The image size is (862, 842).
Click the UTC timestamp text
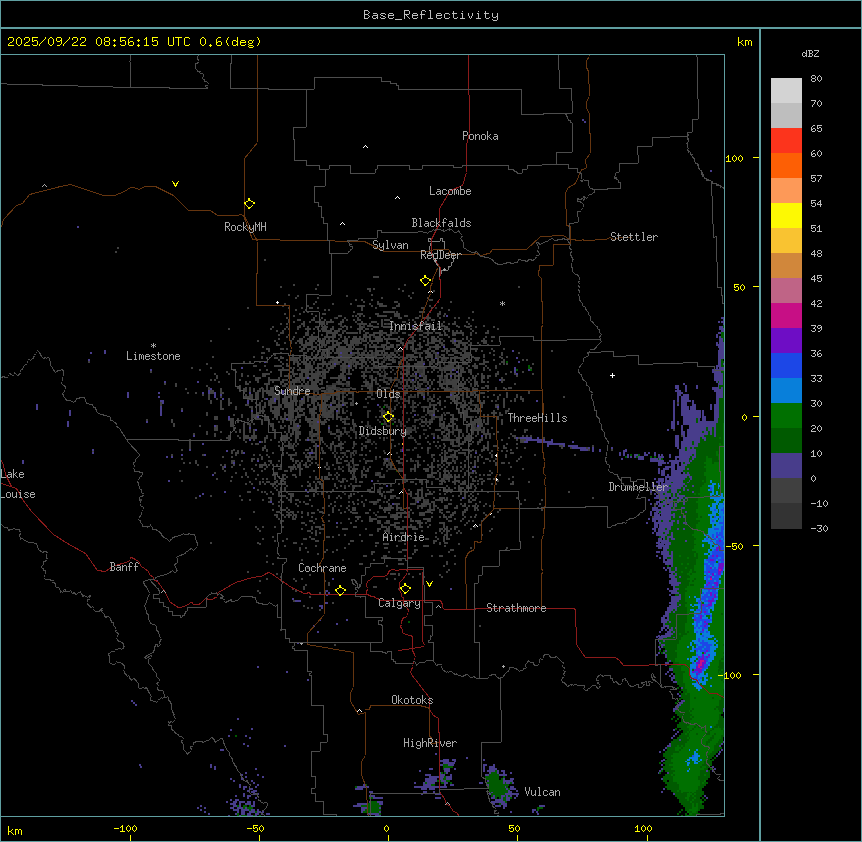(x=134, y=42)
